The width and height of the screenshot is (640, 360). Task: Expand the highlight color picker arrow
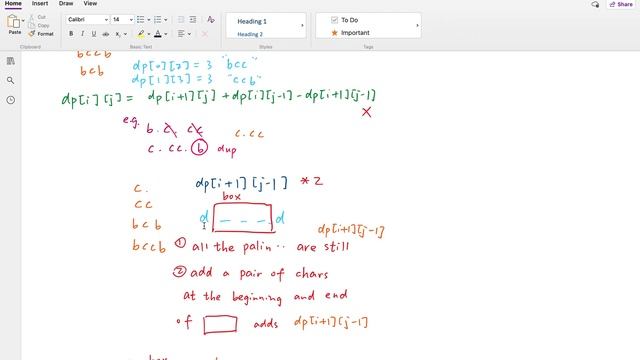(149, 34)
